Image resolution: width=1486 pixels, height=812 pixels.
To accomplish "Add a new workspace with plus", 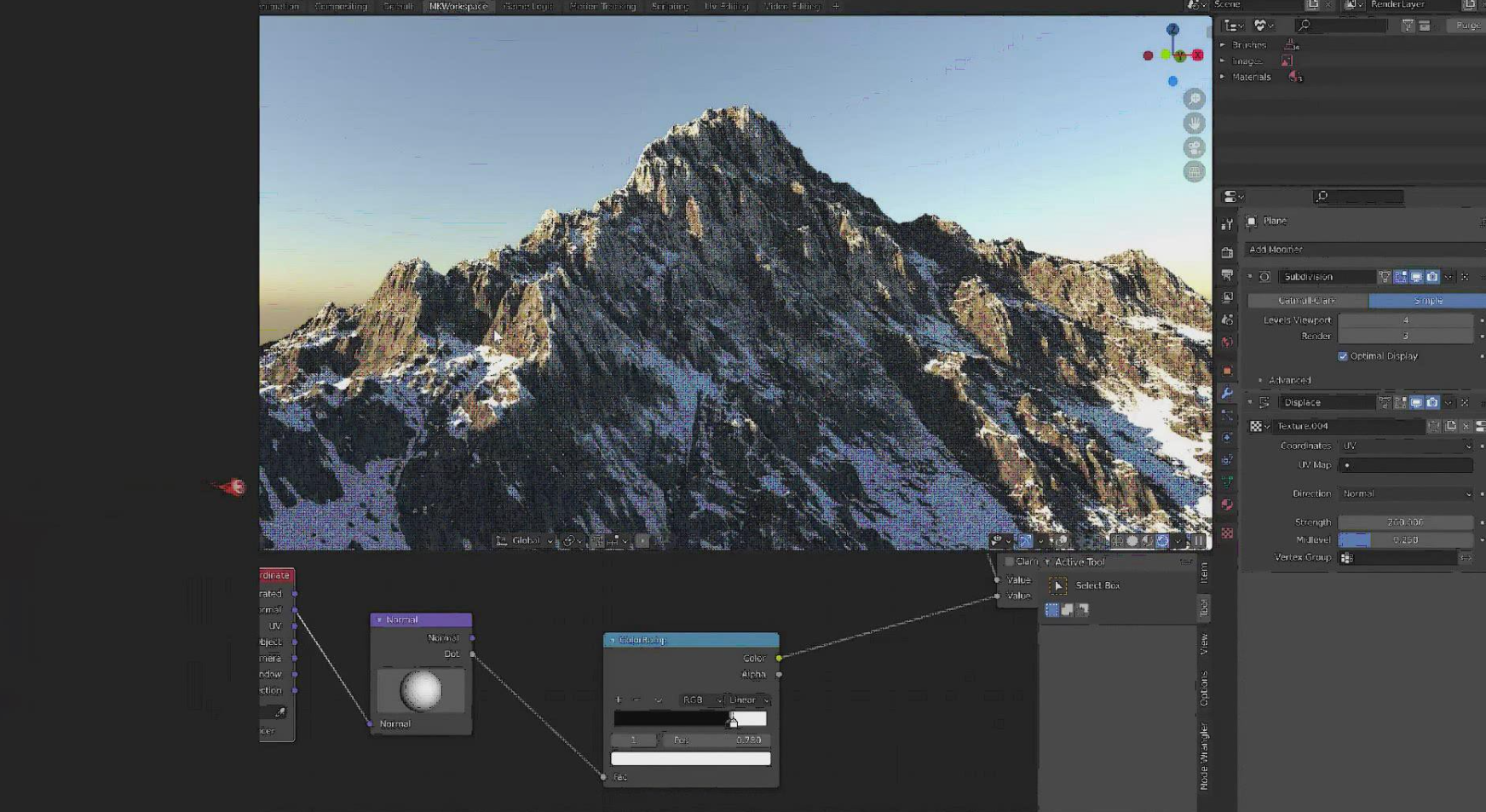I will [836, 6].
